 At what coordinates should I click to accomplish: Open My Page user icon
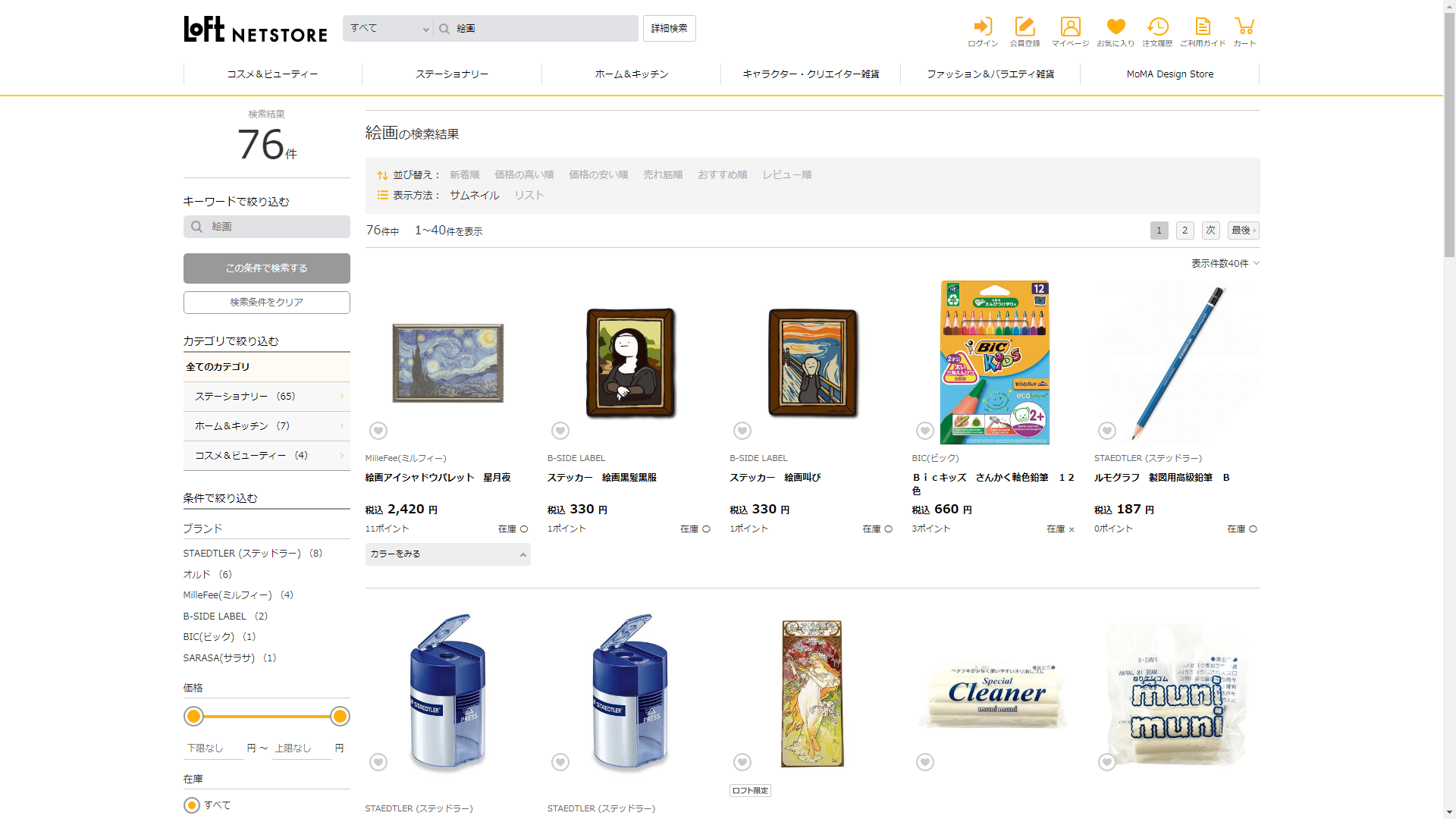(1070, 27)
